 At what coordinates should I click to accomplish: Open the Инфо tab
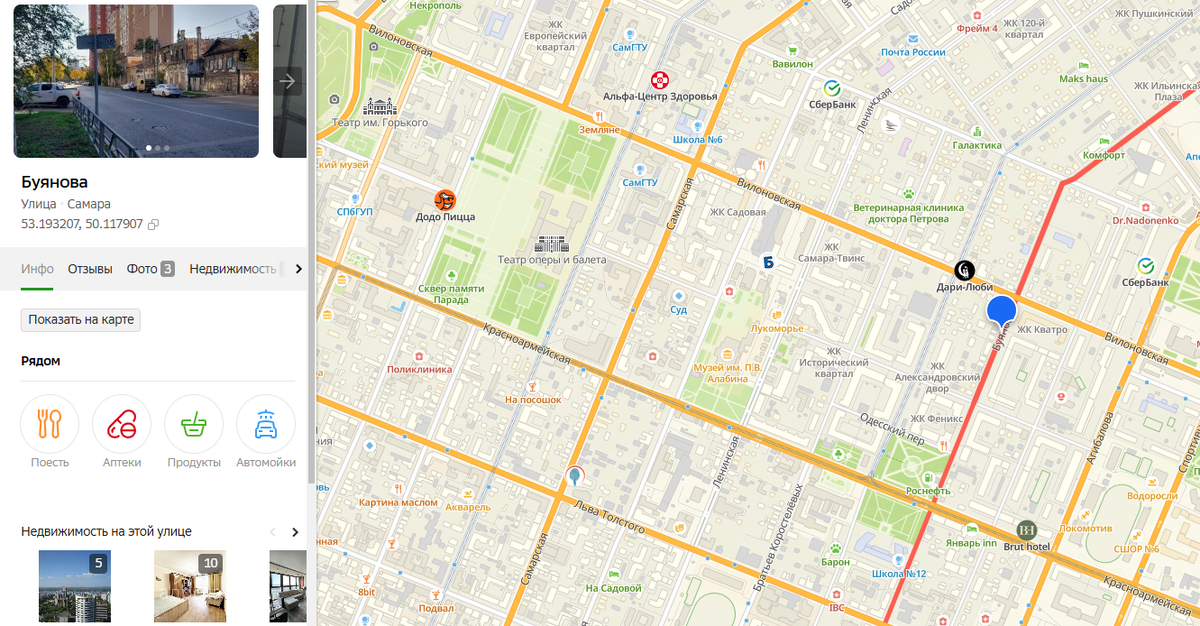(x=37, y=269)
